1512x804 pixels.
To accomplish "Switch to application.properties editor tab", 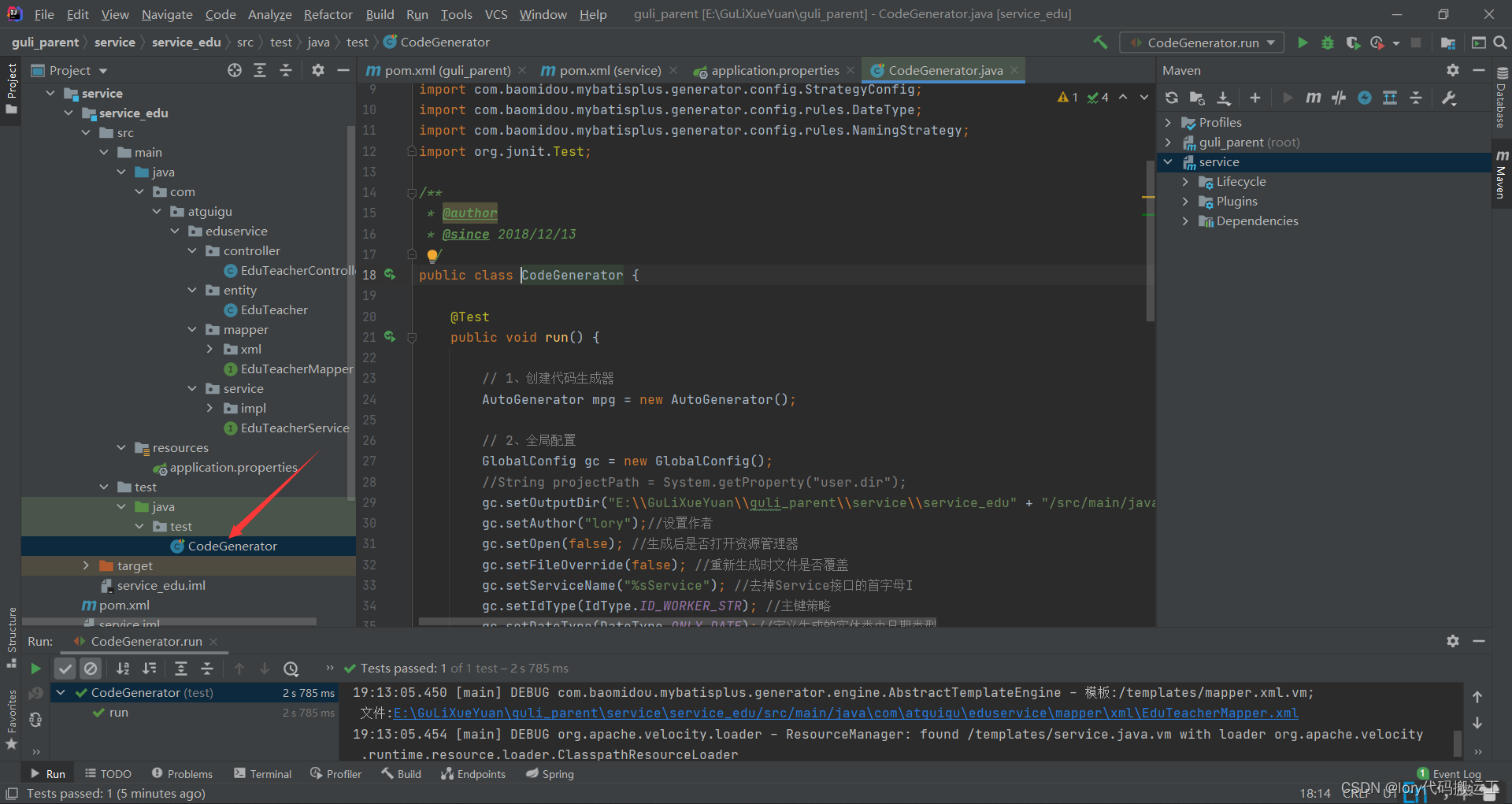I will coord(775,70).
